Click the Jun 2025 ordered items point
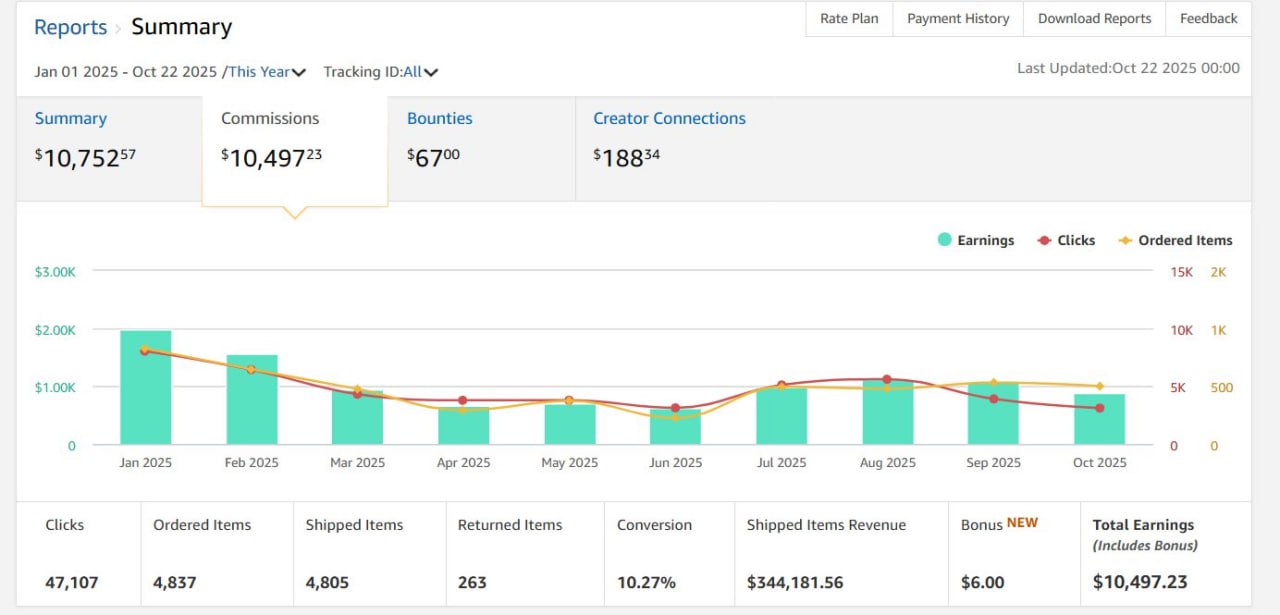Image resolution: width=1280 pixels, height=615 pixels. click(x=675, y=417)
